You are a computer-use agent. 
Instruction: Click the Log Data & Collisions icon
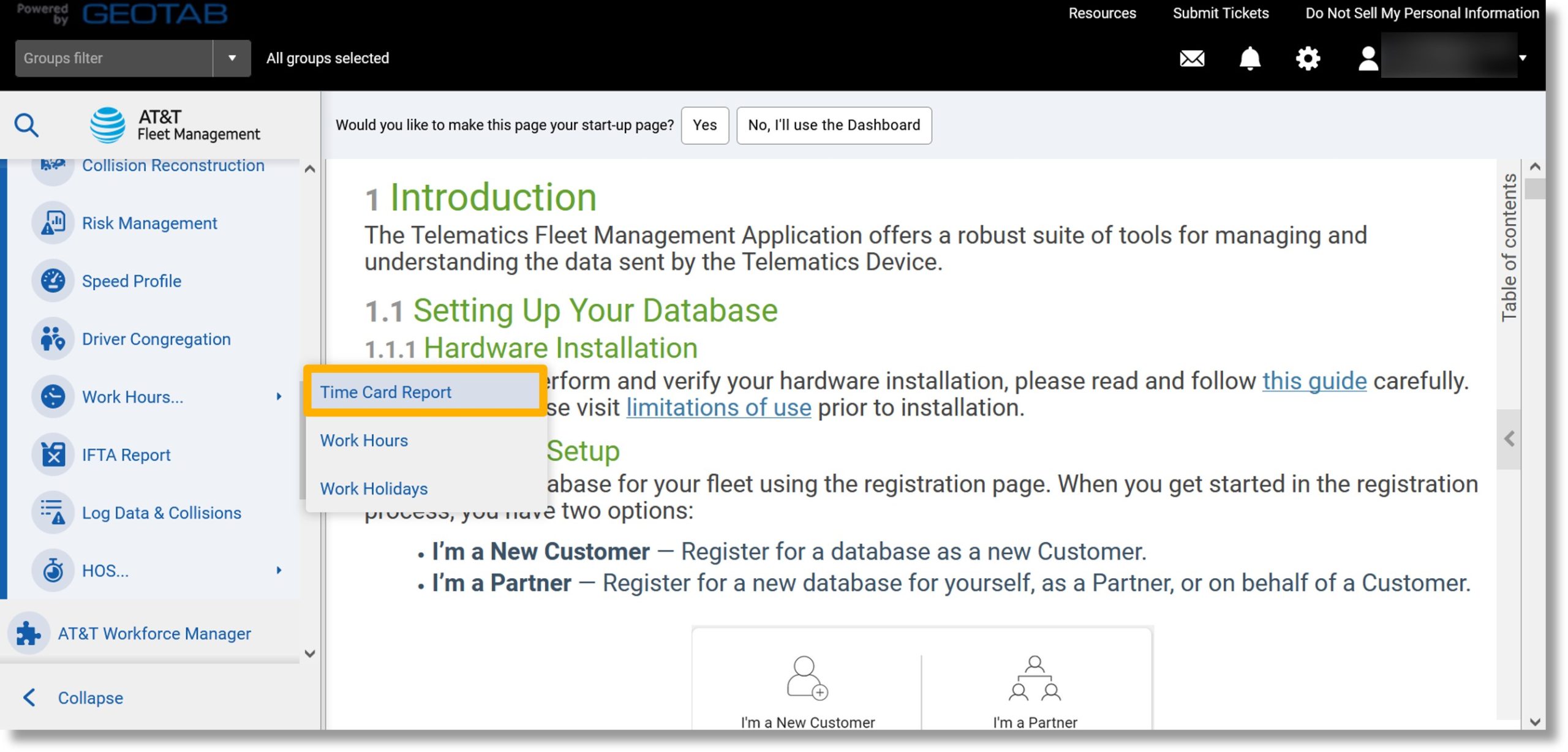[x=53, y=513]
